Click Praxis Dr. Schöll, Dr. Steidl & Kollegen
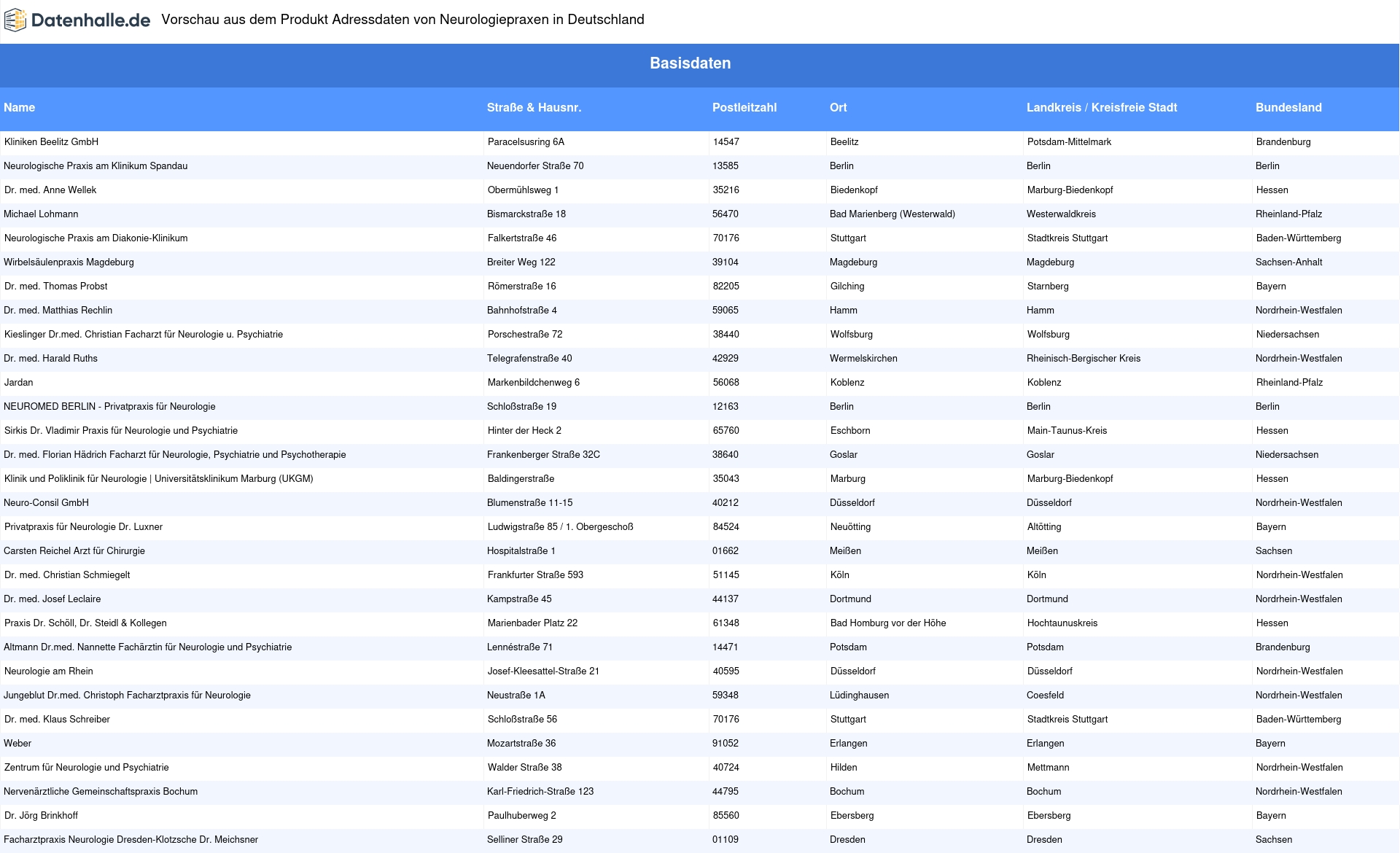Viewport: 1400px width, 853px height. point(85,623)
